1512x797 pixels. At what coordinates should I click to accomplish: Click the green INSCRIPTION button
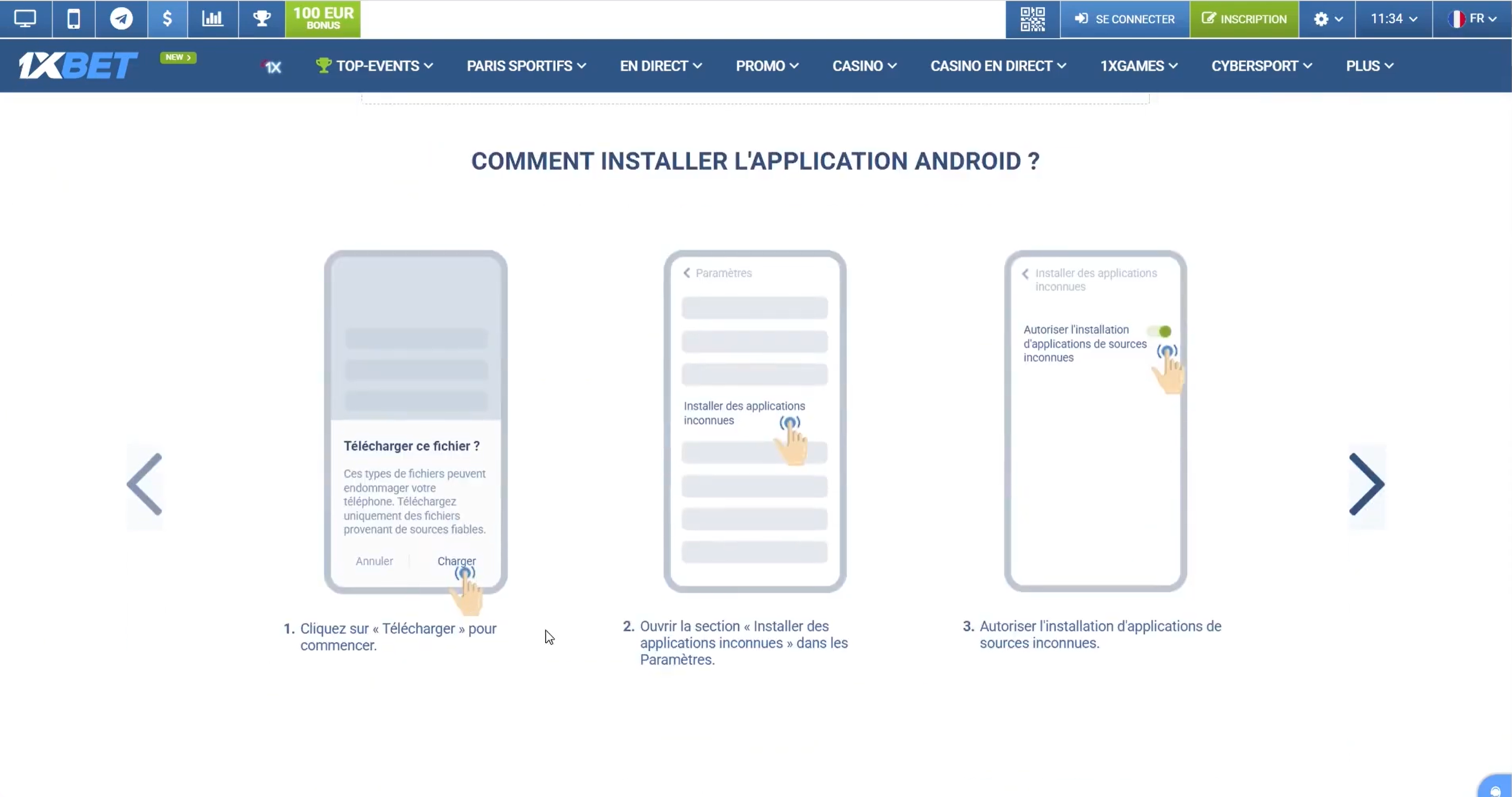tap(1244, 19)
